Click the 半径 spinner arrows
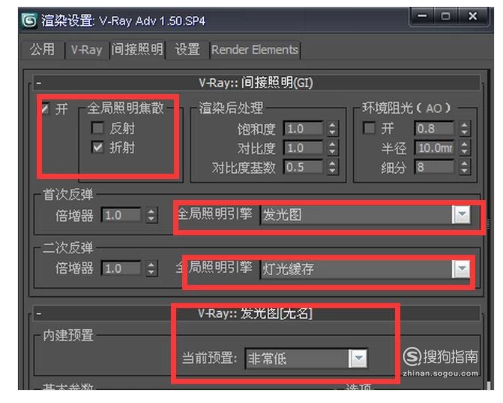The height and width of the screenshot is (403, 503). coord(464,148)
